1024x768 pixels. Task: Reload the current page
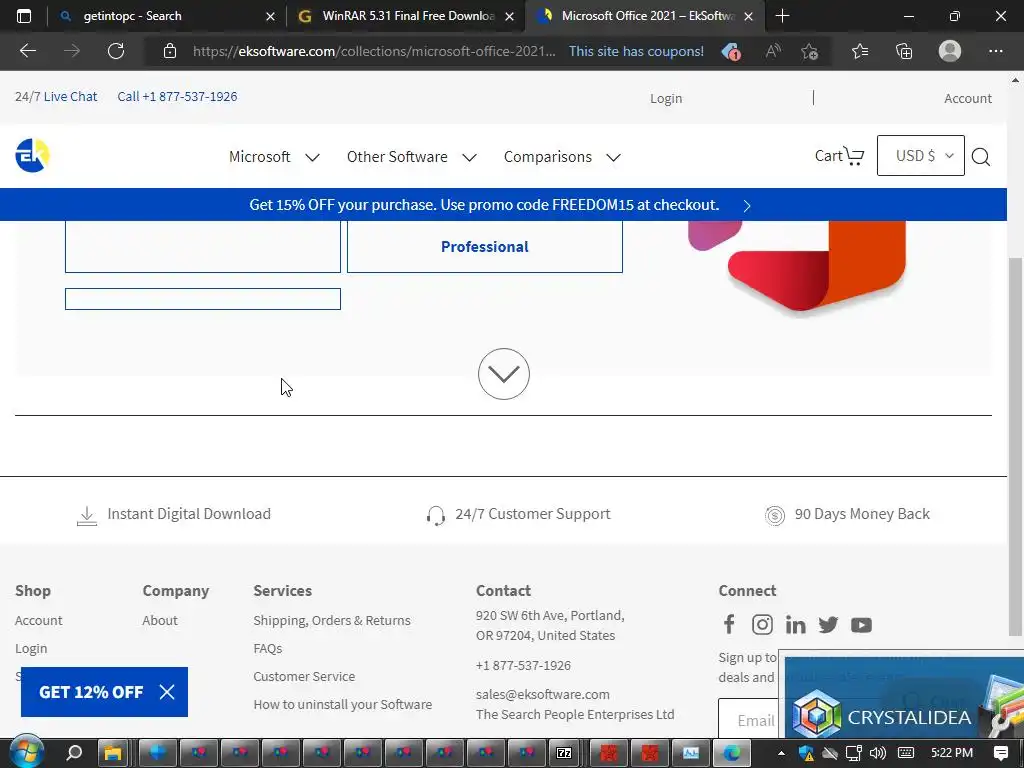point(116,51)
